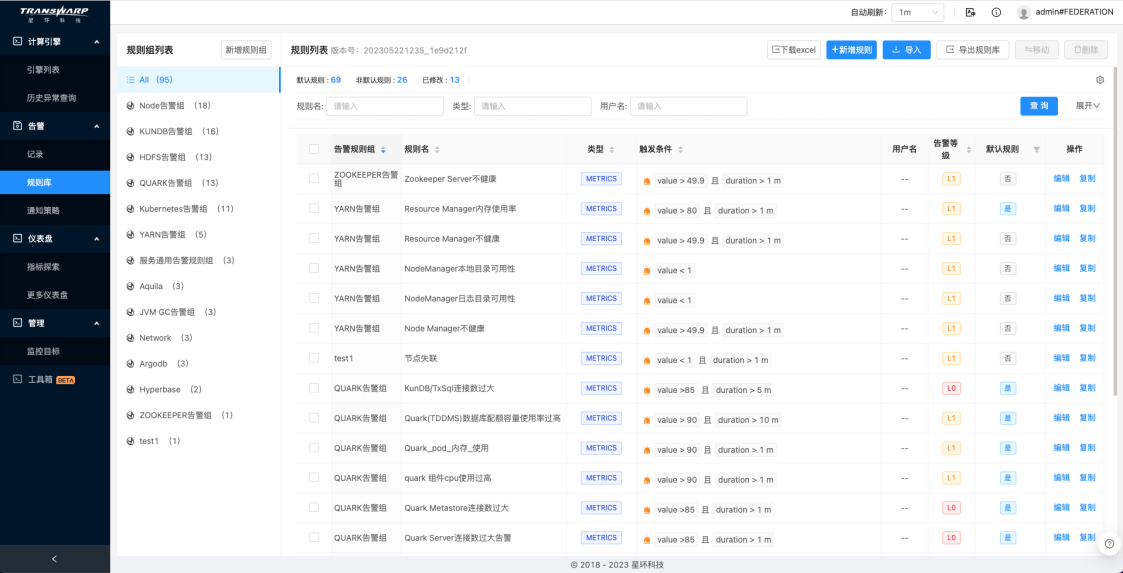
Task: Check the Quark Server连接数过大告警 row checkbox
Action: (x=314, y=536)
